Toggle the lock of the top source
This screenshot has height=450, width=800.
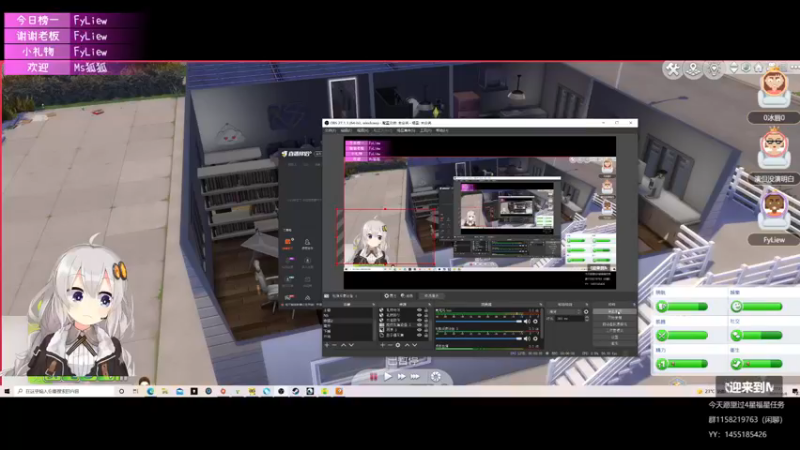(x=426, y=310)
